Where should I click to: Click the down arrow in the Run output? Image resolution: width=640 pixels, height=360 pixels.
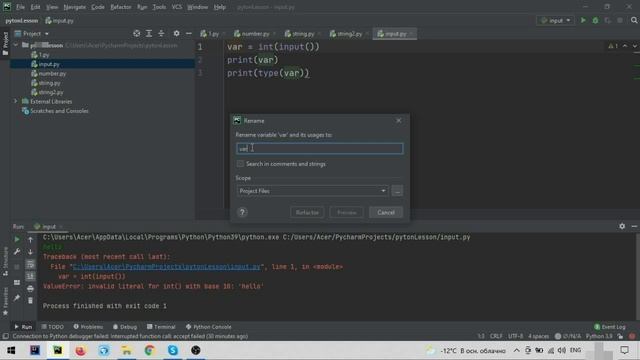pos(30,252)
